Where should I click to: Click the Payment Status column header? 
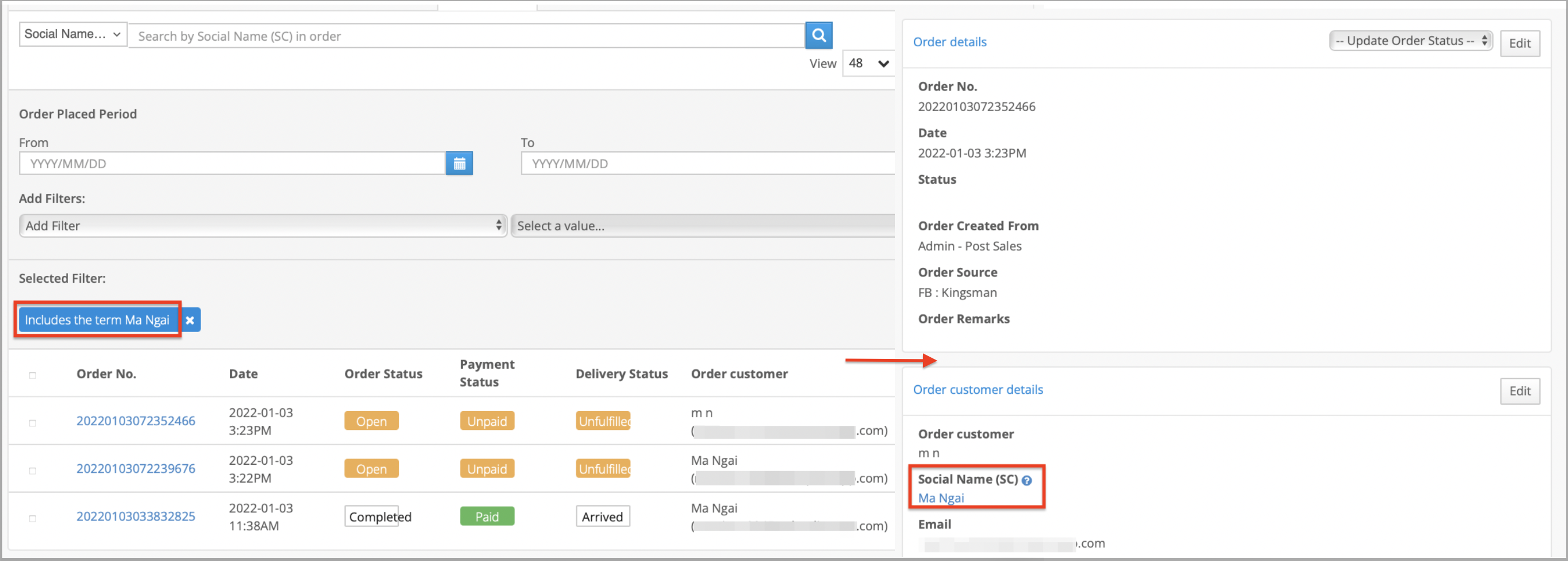point(487,373)
